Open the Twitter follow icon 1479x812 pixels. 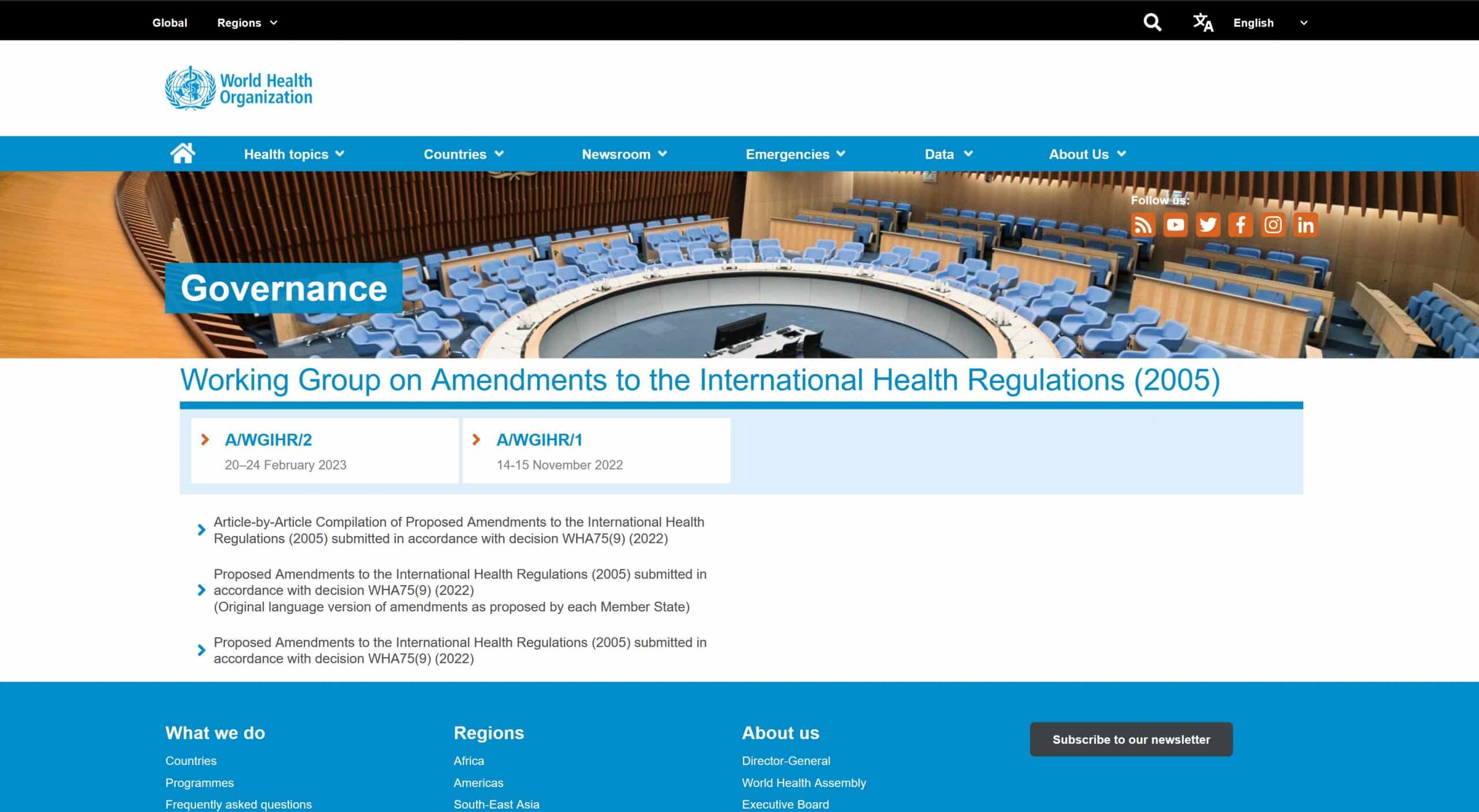(1207, 225)
